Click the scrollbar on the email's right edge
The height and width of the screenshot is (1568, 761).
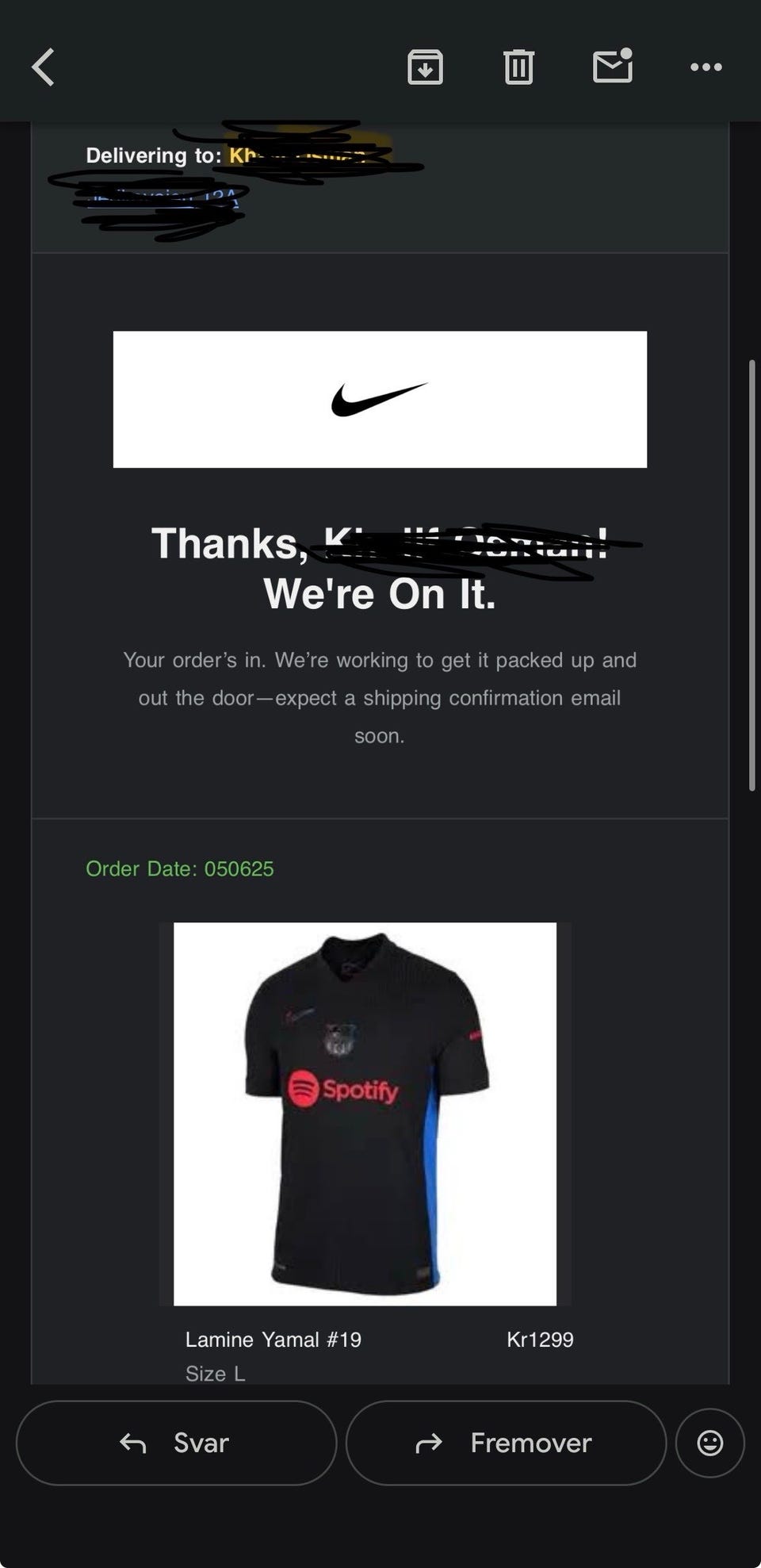pos(751,576)
